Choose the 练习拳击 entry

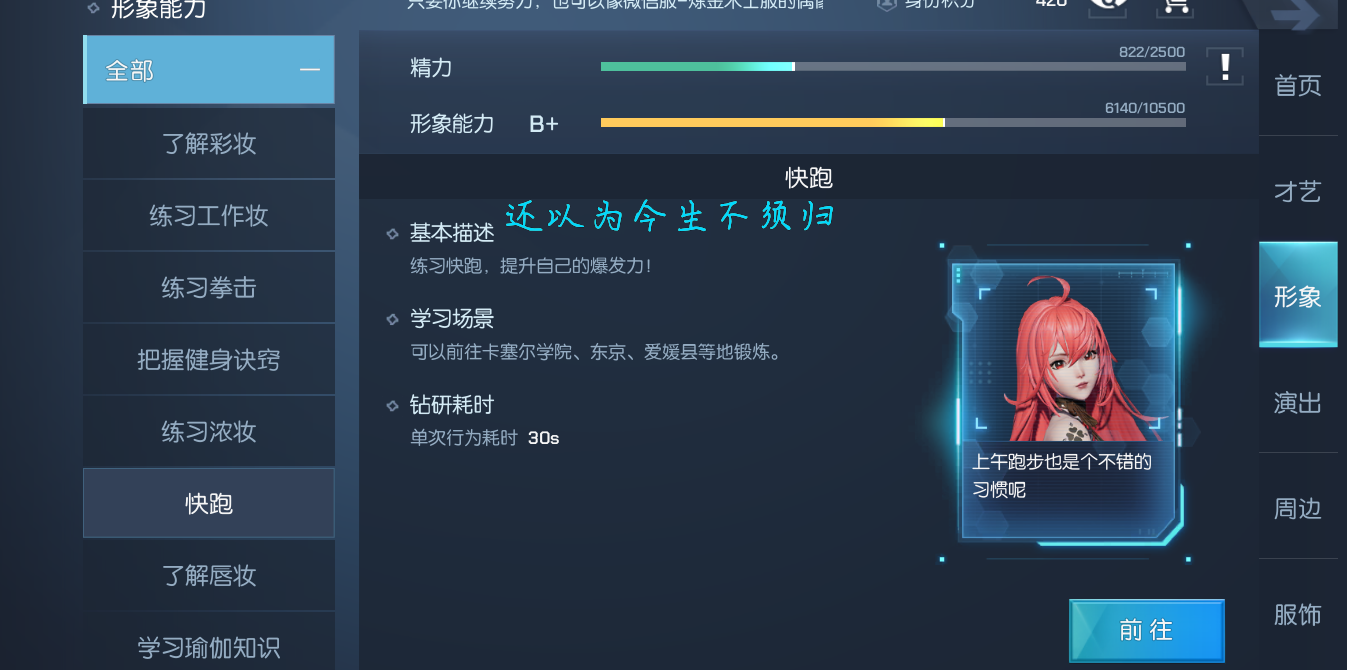coord(209,288)
